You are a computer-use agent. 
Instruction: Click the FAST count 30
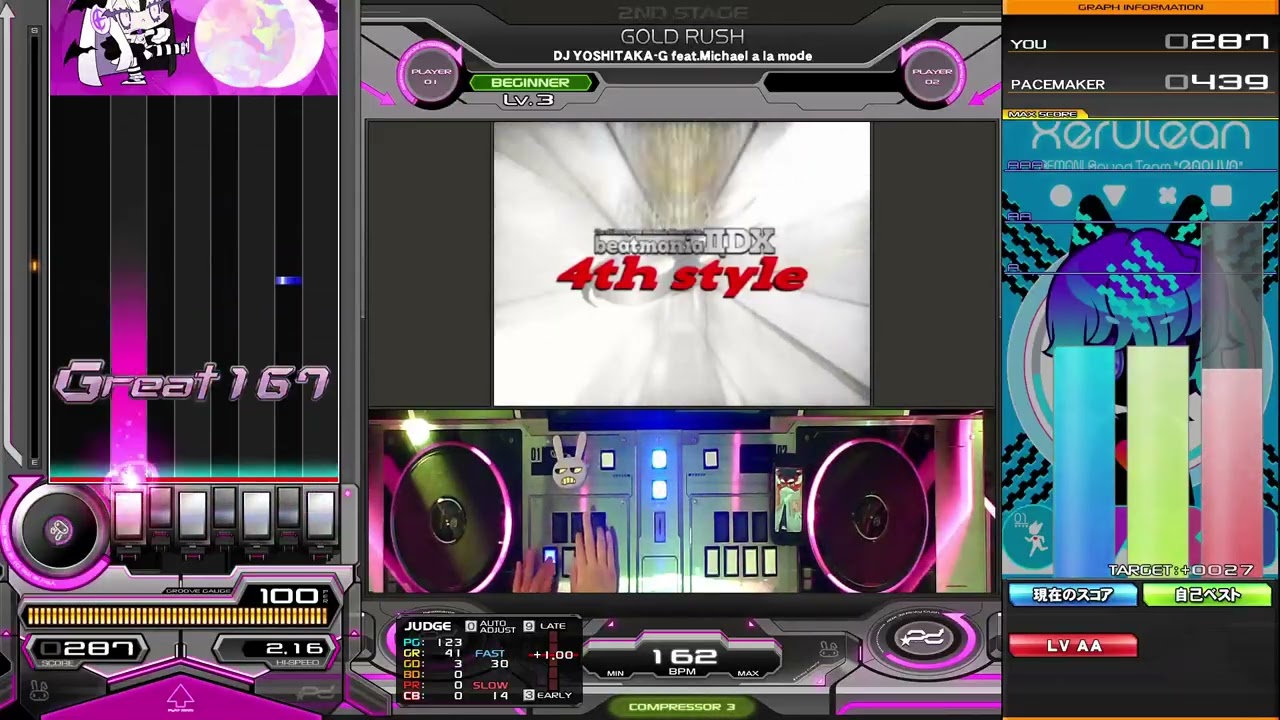(x=500, y=664)
